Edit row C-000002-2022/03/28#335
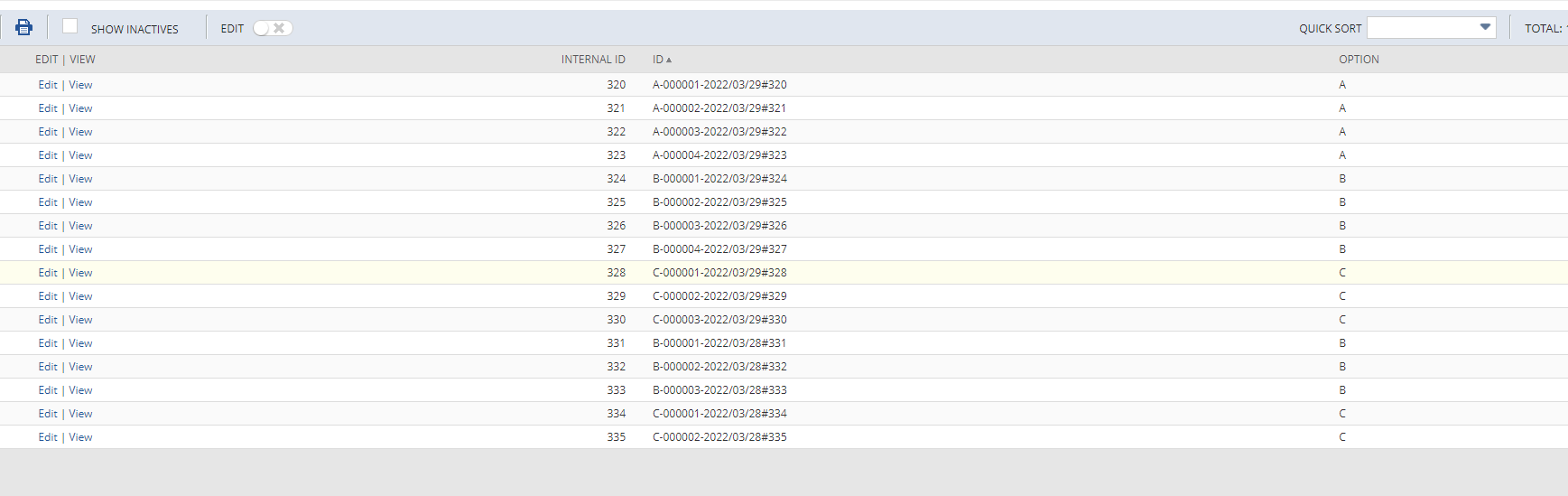This screenshot has width=1568, height=496. [x=48, y=437]
